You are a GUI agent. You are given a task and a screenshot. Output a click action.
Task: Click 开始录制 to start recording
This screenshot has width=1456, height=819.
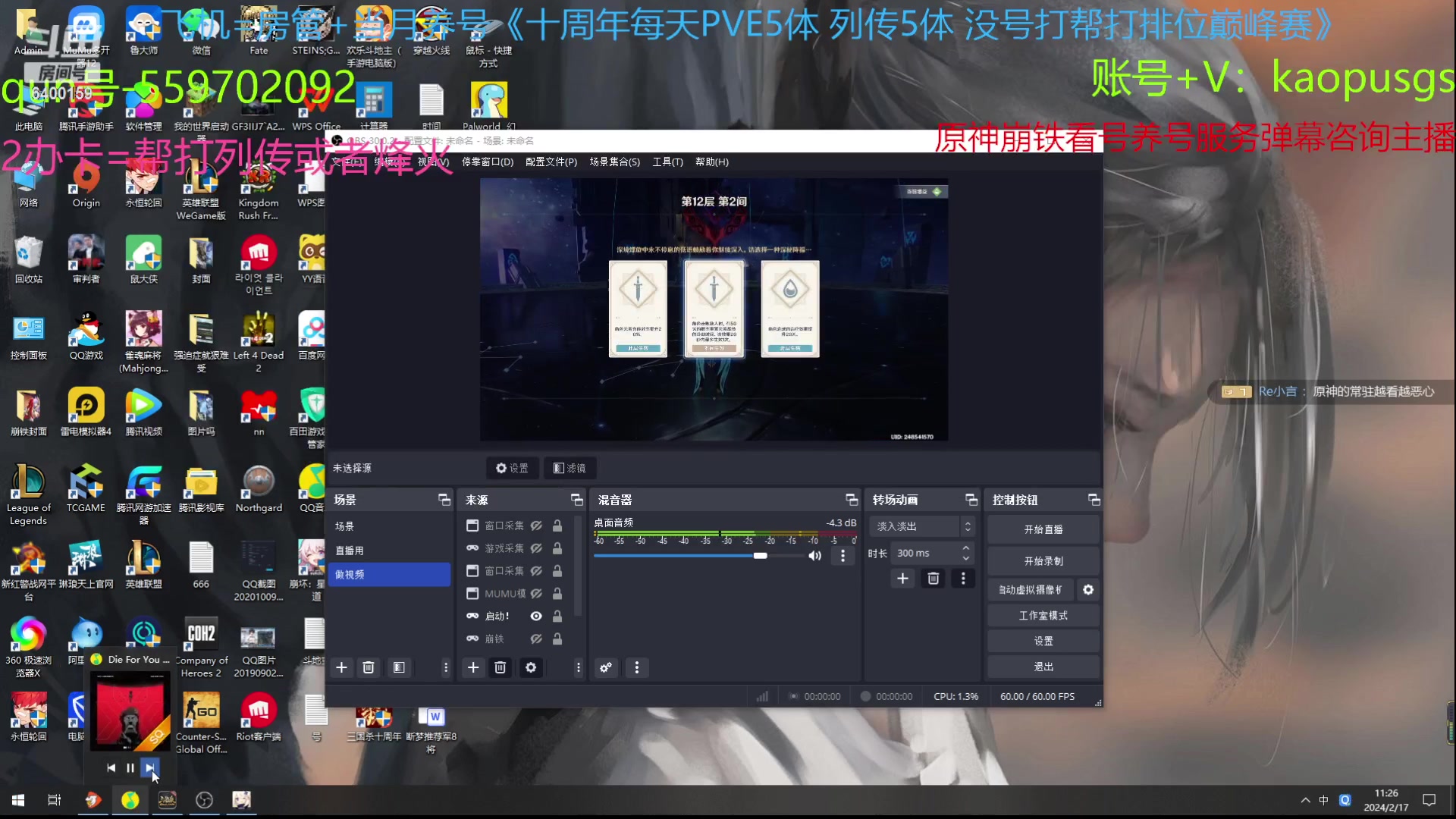tap(1043, 561)
